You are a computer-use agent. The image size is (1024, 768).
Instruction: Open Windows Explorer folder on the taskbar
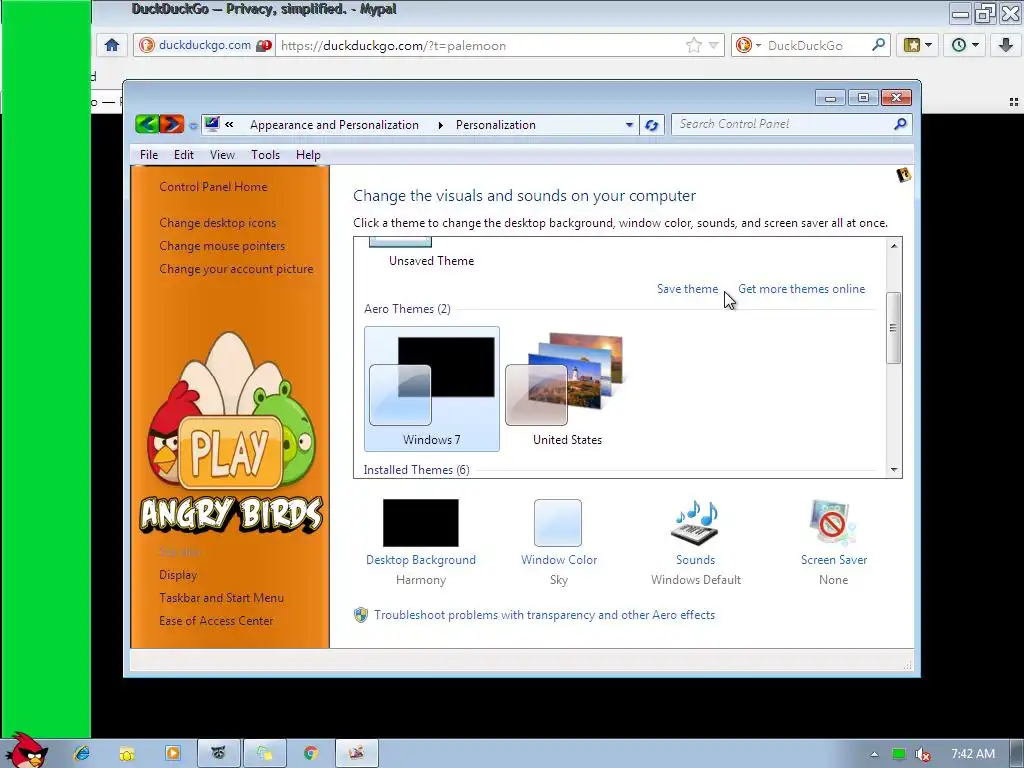127,753
